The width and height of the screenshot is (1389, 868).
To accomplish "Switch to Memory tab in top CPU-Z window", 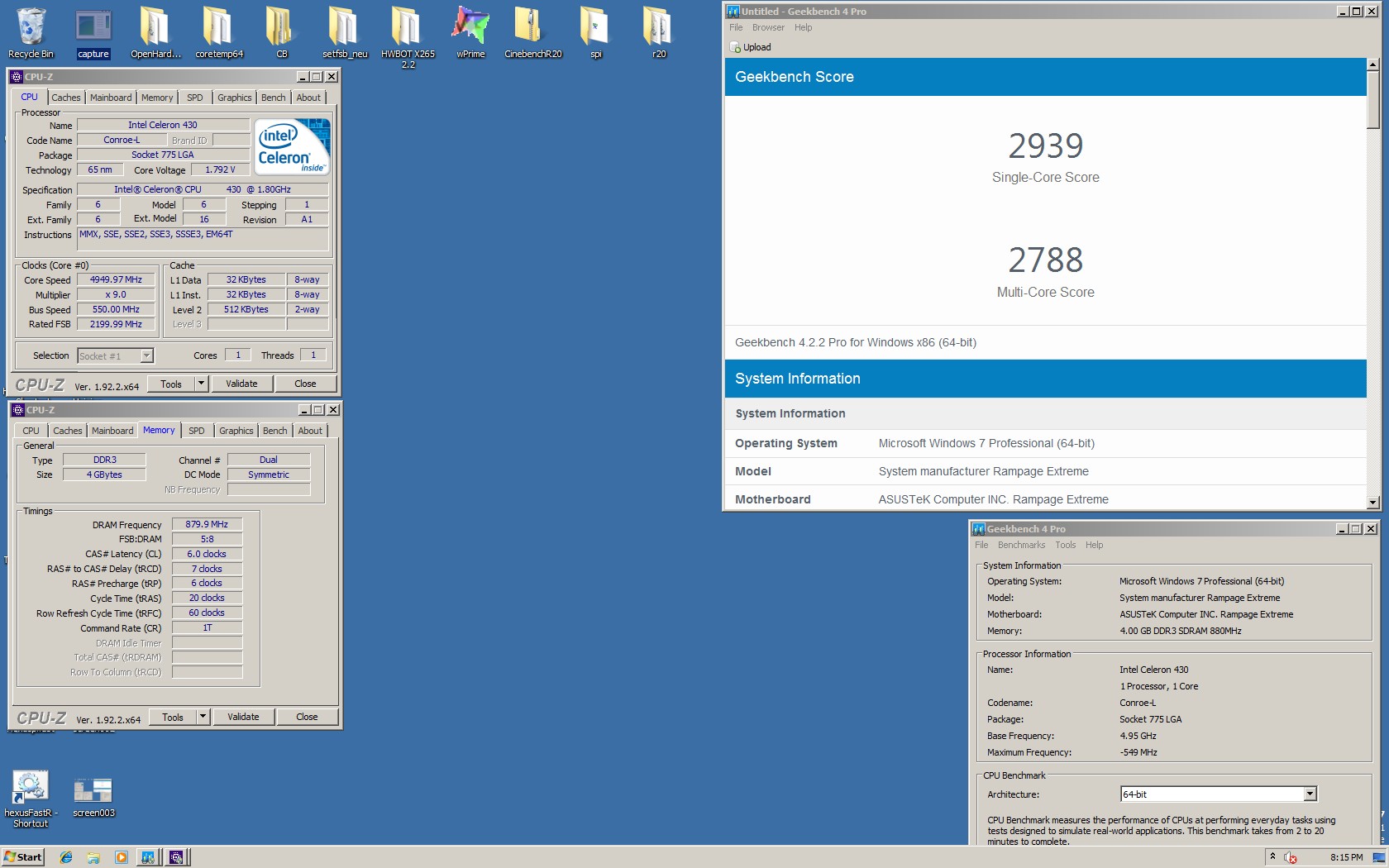I will click(x=157, y=98).
